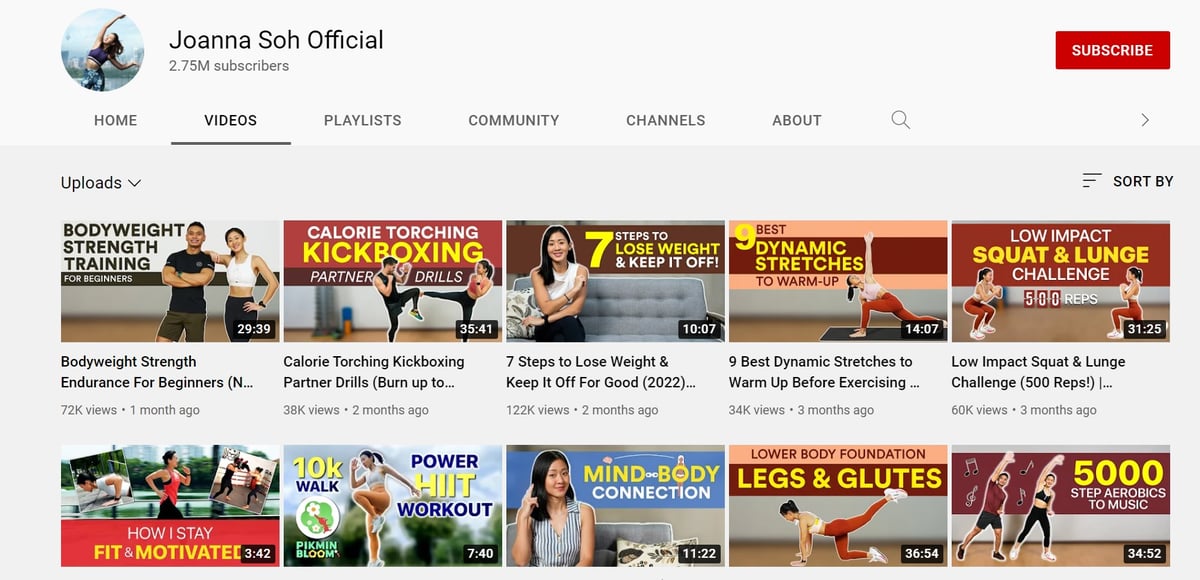Open the Mind-Body Connection video thumbnail
This screenshot has height=580, width=1200.
click(615, 506)
